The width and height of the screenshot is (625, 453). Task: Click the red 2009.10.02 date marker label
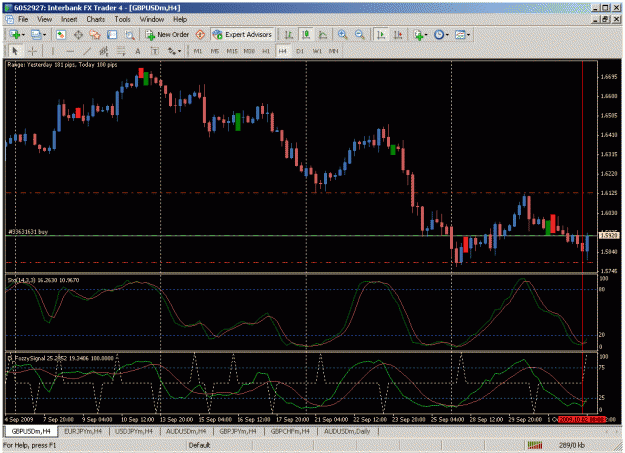point(581,419)
